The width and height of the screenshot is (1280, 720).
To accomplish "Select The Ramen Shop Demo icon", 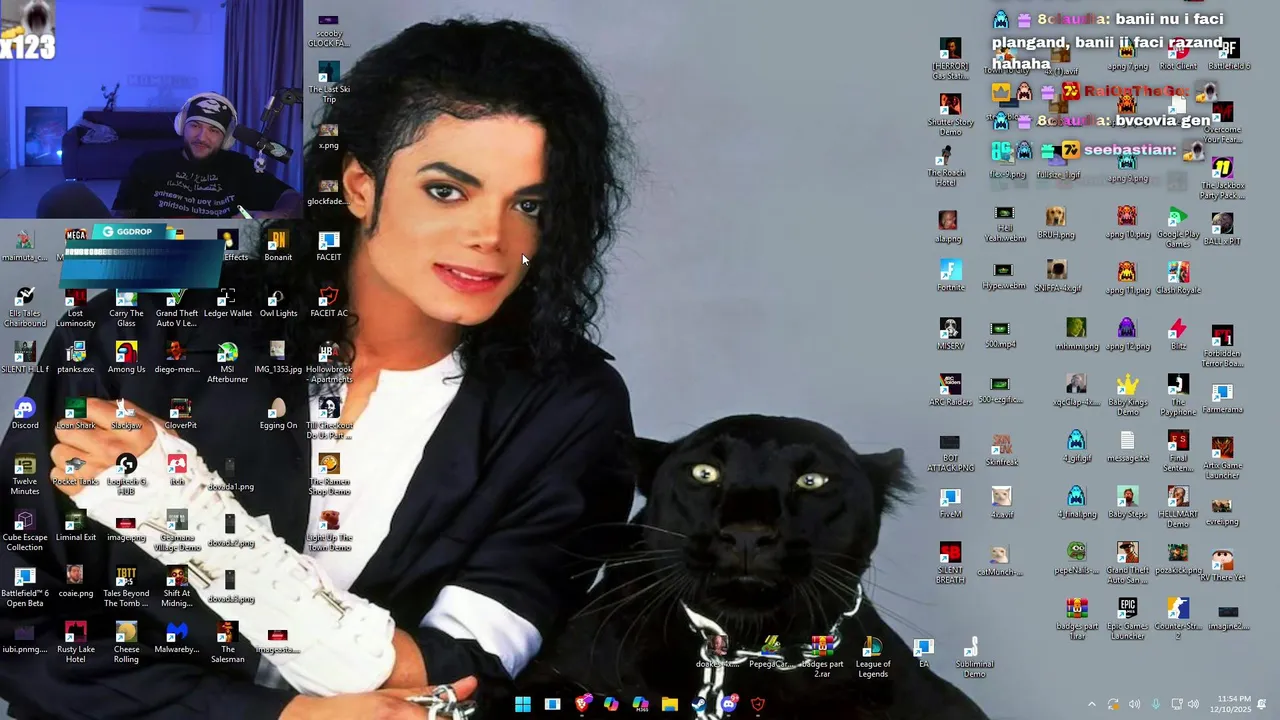I will (329, 475).
